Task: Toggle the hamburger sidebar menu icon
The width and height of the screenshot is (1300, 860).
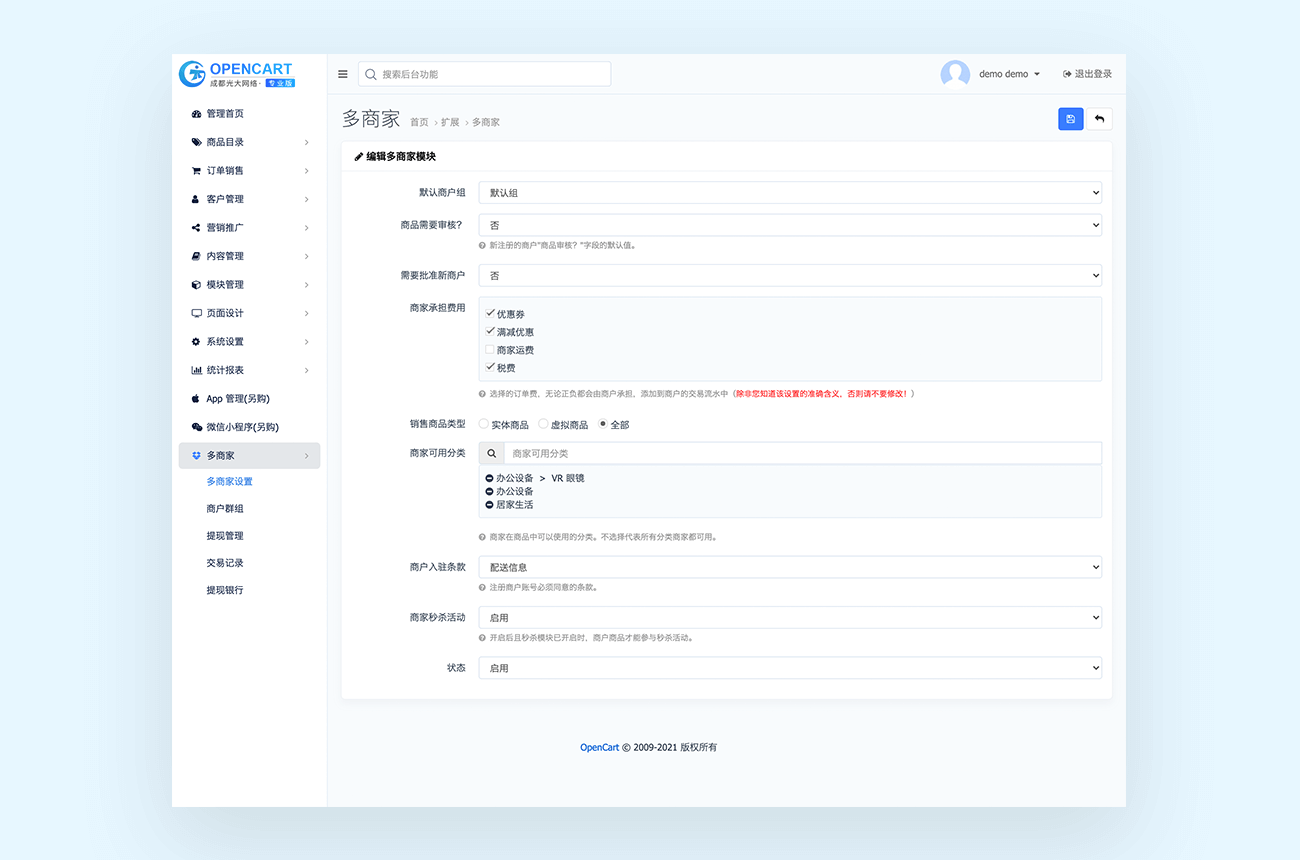Action: [343, 74]
